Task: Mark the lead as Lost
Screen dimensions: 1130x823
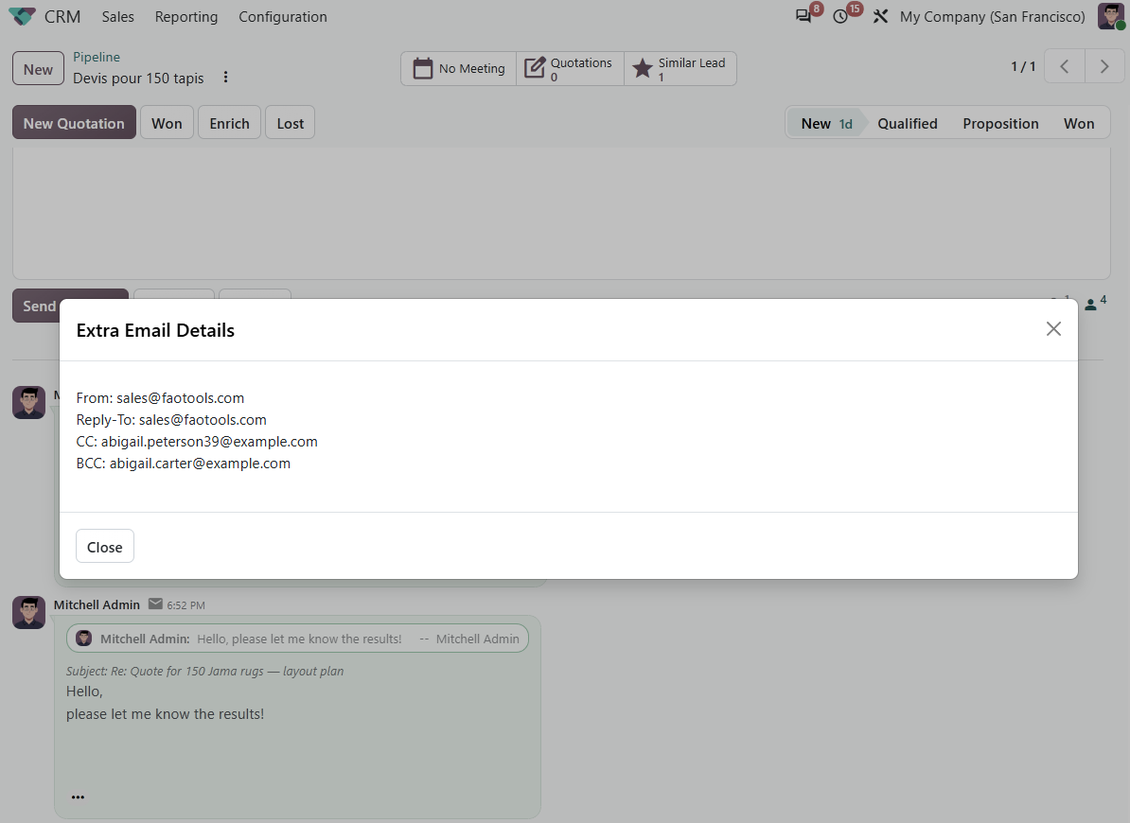Action: 290,123
